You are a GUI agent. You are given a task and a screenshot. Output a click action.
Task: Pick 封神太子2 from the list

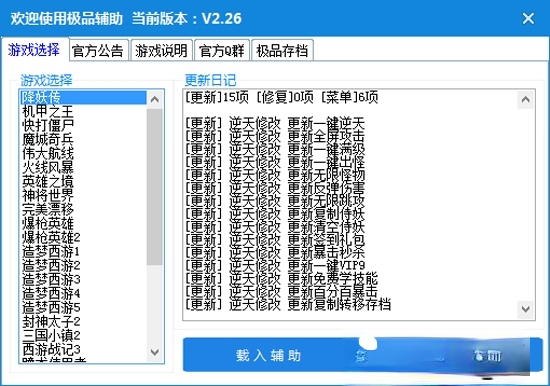(x=83, y=322)
